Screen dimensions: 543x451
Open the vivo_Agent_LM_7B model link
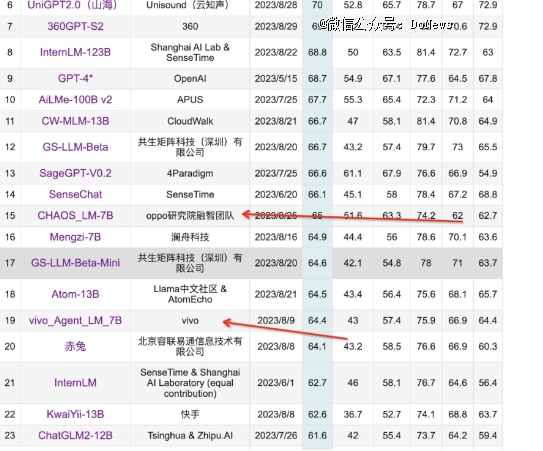click(x=75, y=320)
